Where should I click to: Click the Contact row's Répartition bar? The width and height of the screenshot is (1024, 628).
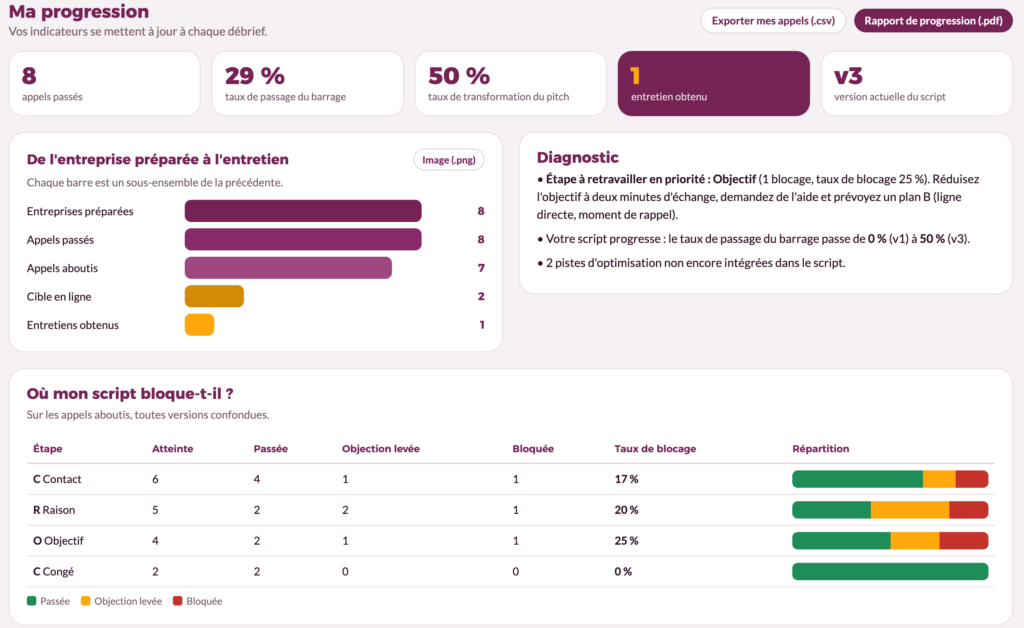[890, 479]
